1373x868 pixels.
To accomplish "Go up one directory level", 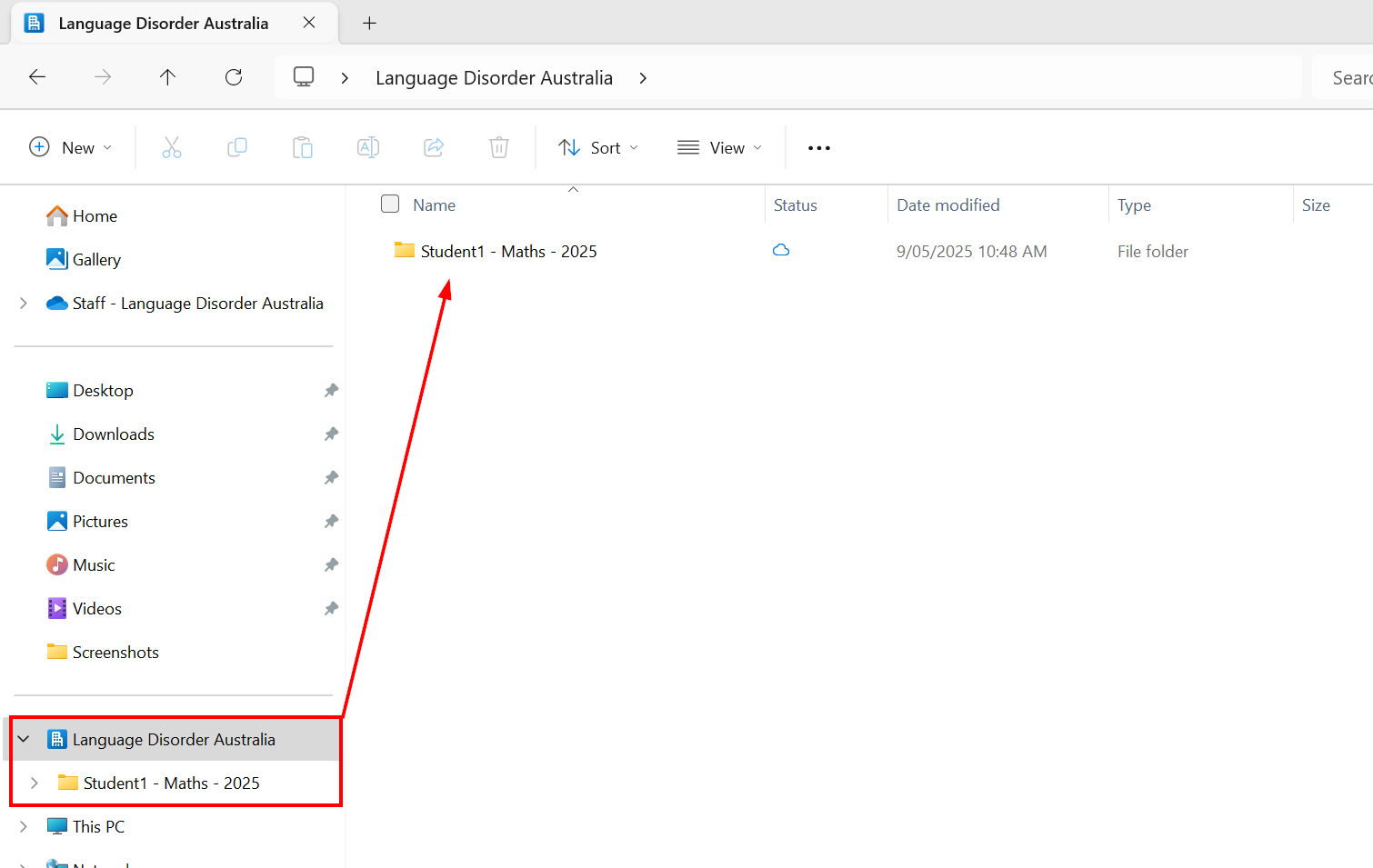I will [168, 77].
